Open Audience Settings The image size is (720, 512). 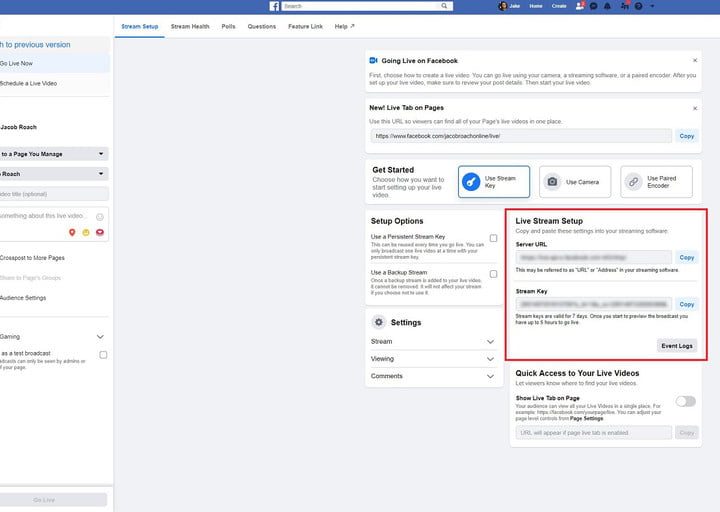click(x=23, y=298)
